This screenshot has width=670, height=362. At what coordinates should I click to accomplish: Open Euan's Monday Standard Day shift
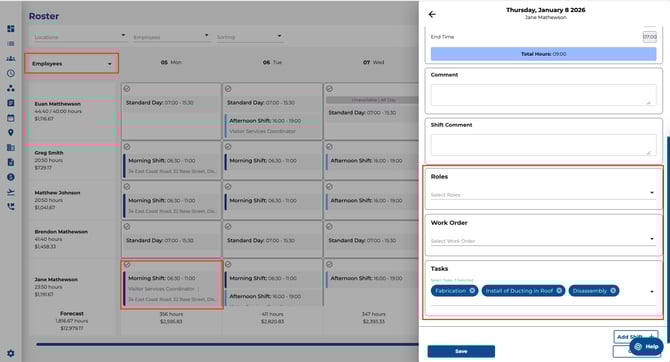(x=171, y=103)
